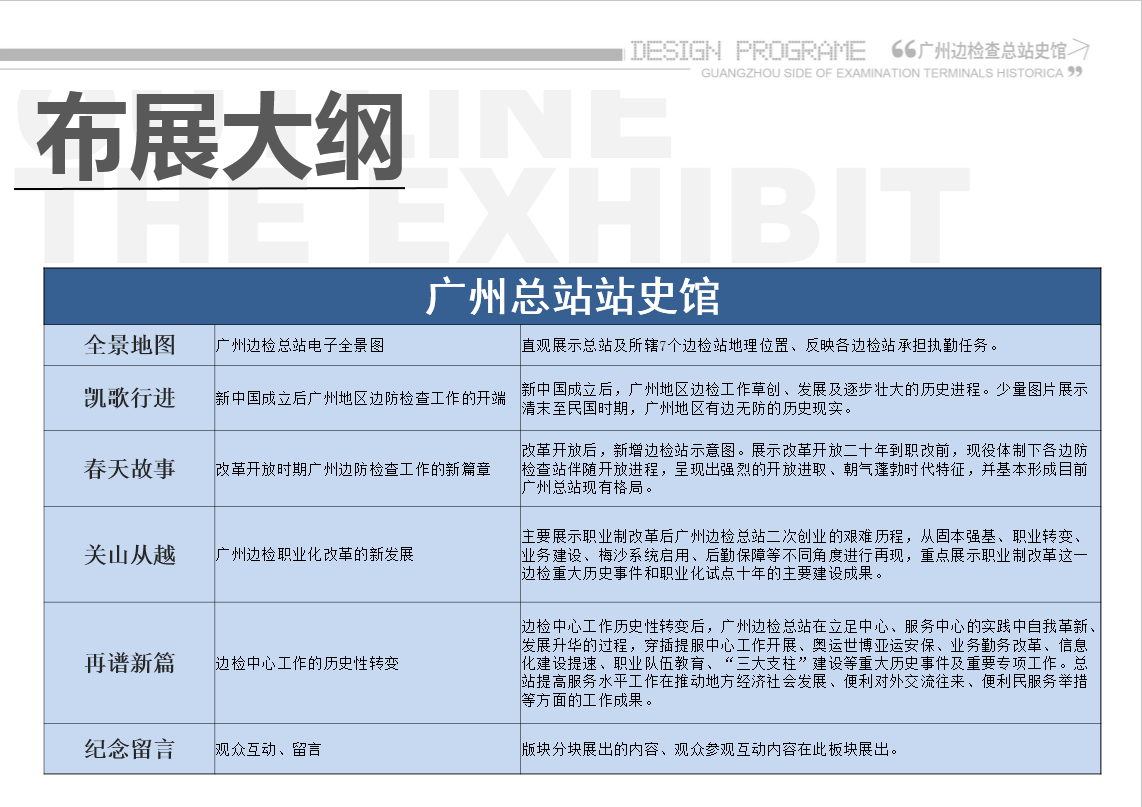
Task: Select the 纪念留言 row heading
Action: [129, 749]
